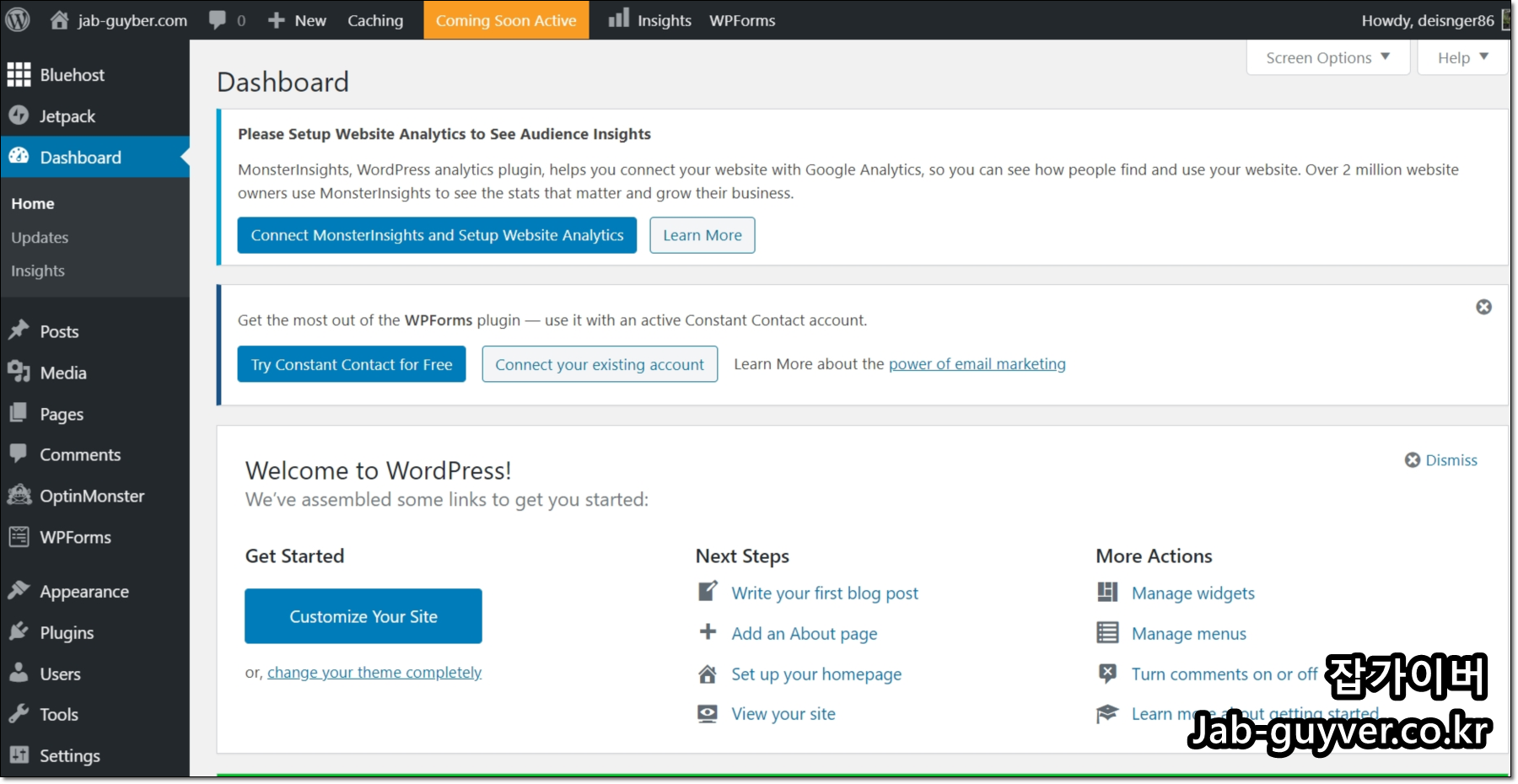Click the house icon beside Set up your homepage
Image resolution: width=1518 pixels, height=784 pixels.
pos(708,674)
